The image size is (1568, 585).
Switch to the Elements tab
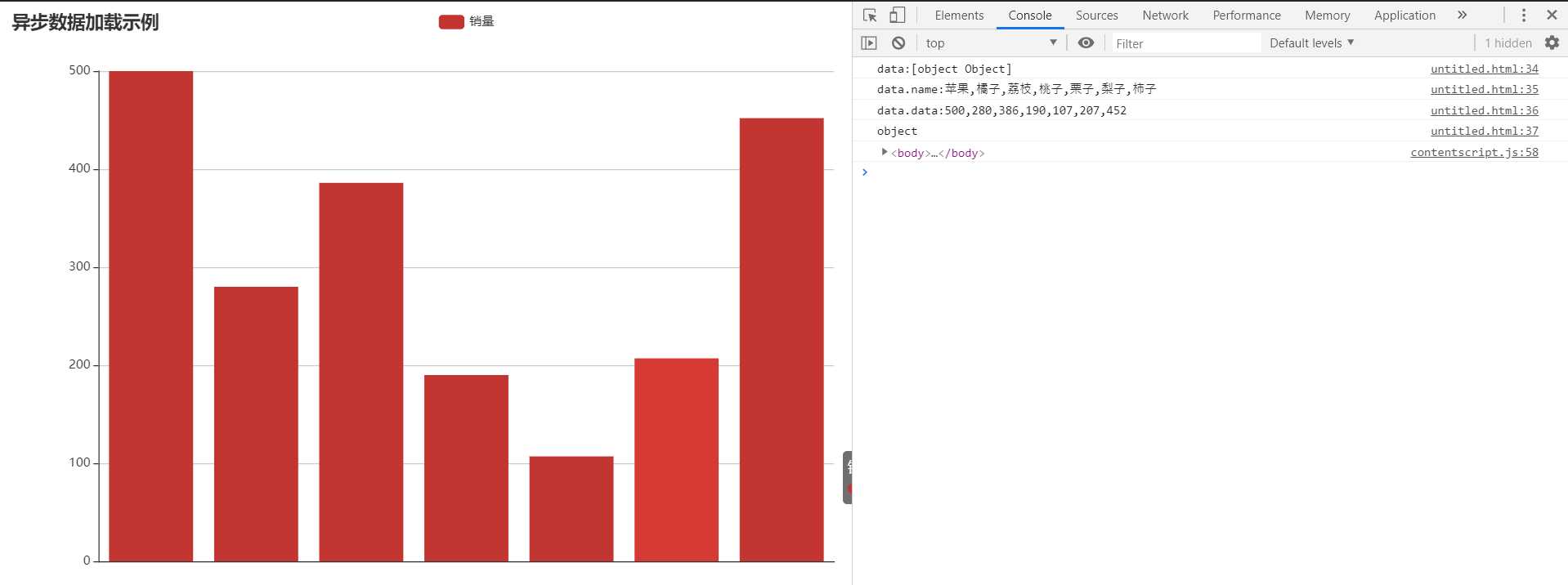pyautogui.click(x=959, y=16)
